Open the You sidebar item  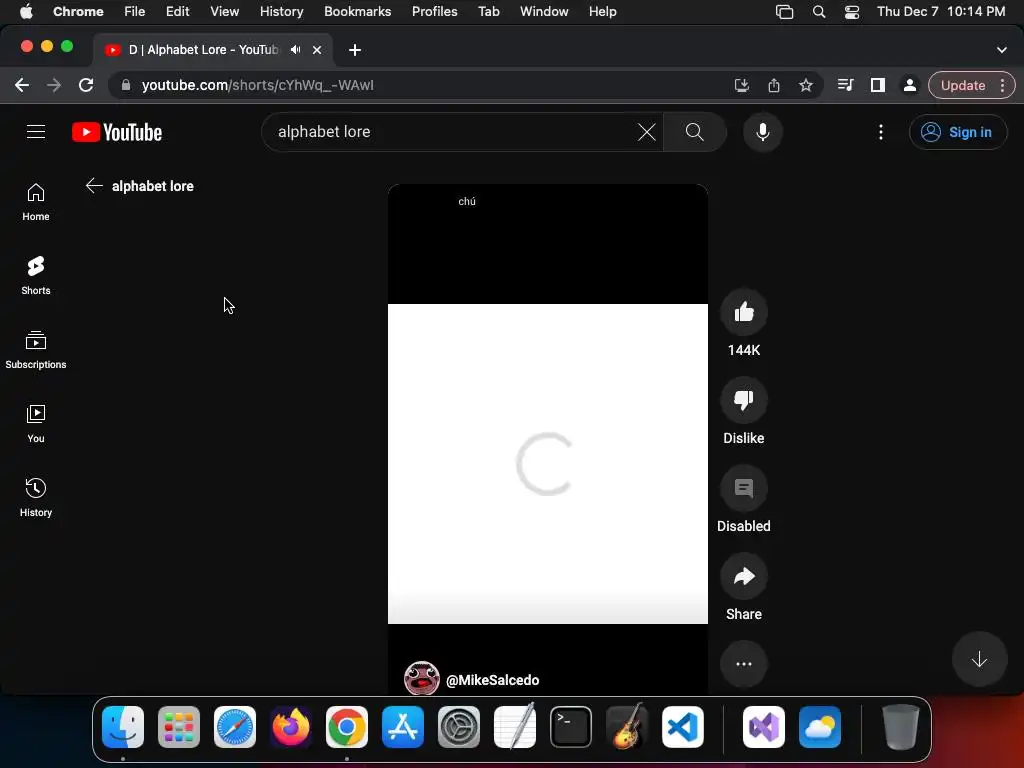(x=36, y=424)
